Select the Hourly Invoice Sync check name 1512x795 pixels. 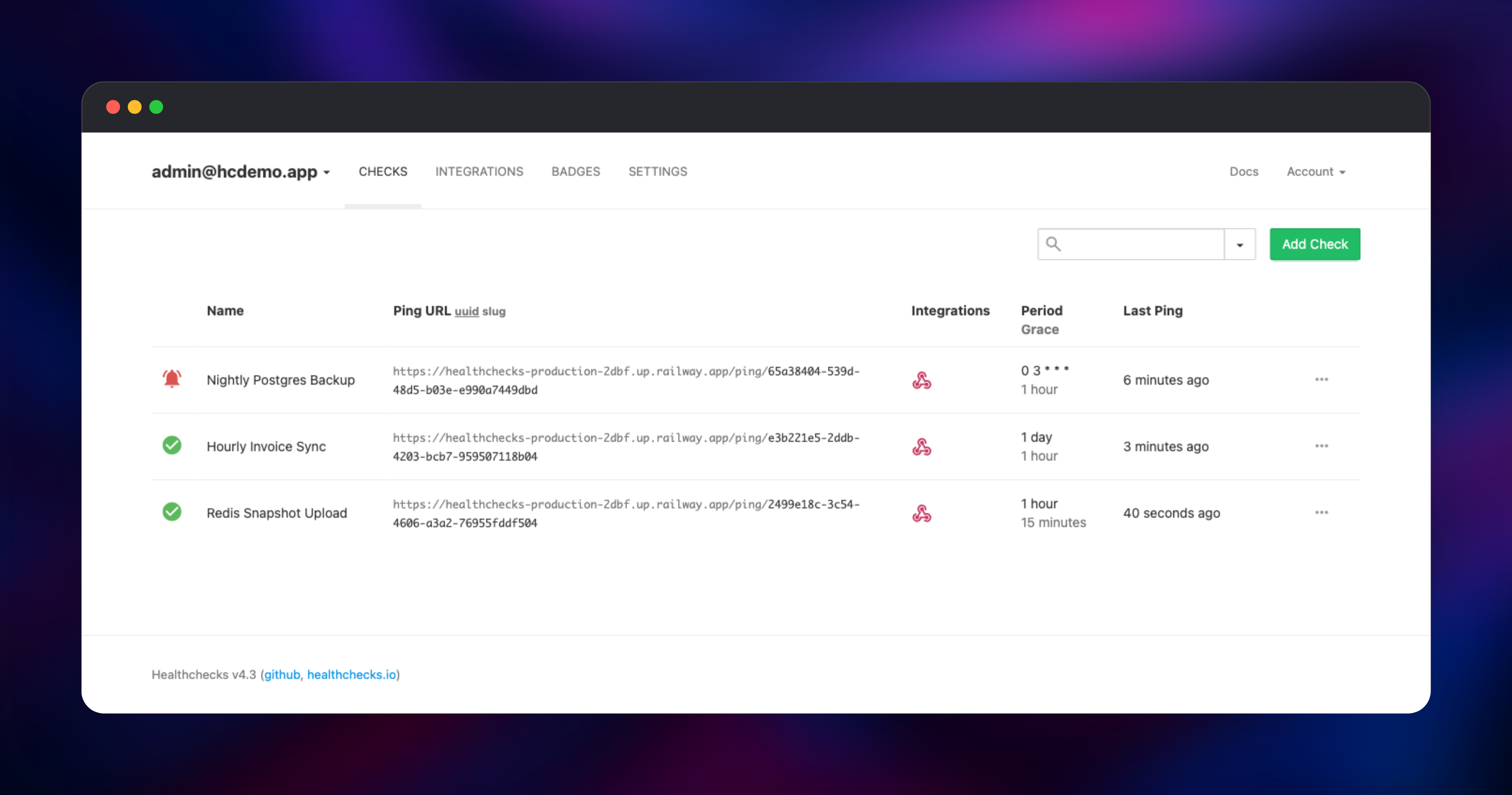click(x=266, y=446)
